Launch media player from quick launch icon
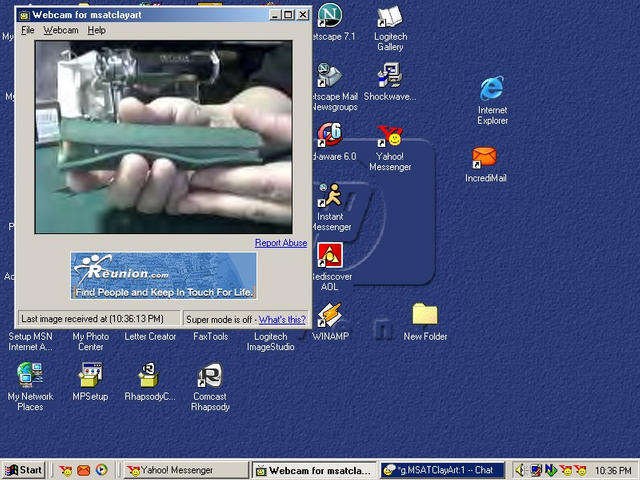 coord(102,470)
